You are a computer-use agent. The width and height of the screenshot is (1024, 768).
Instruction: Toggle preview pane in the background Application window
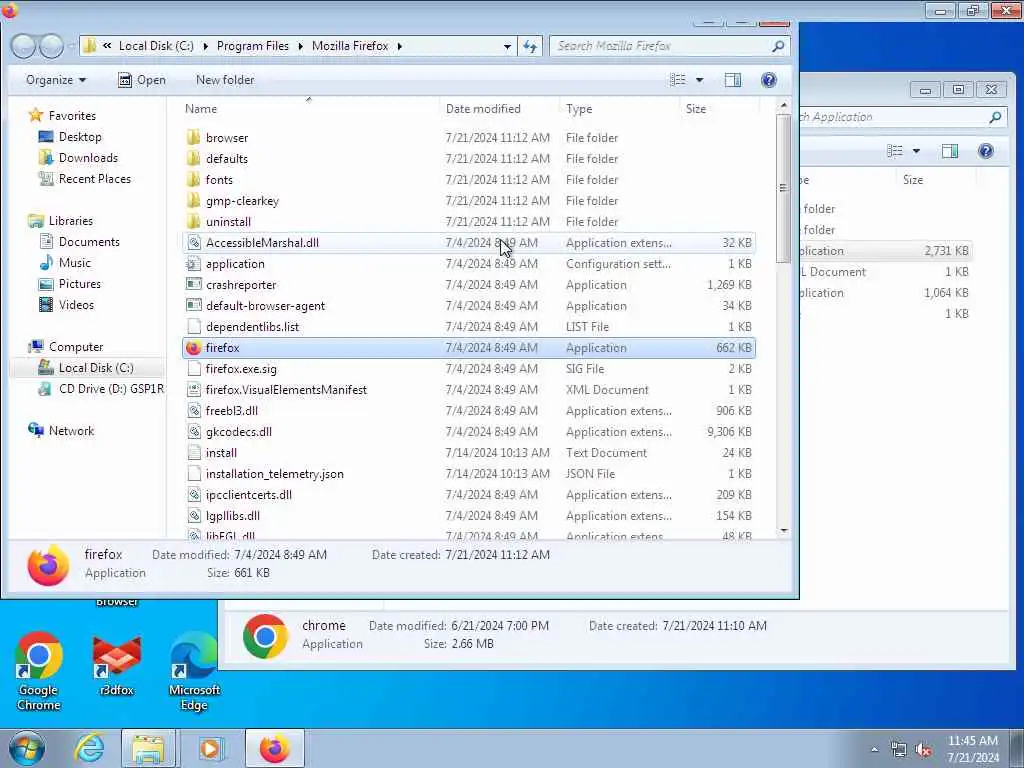(x=950, y=152)
